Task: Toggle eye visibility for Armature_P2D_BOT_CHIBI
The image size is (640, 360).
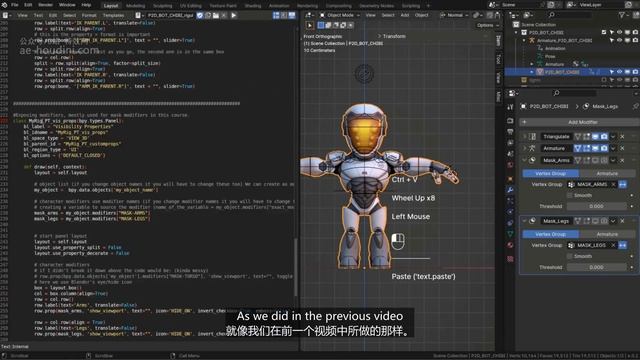Action: click(620, 40)
